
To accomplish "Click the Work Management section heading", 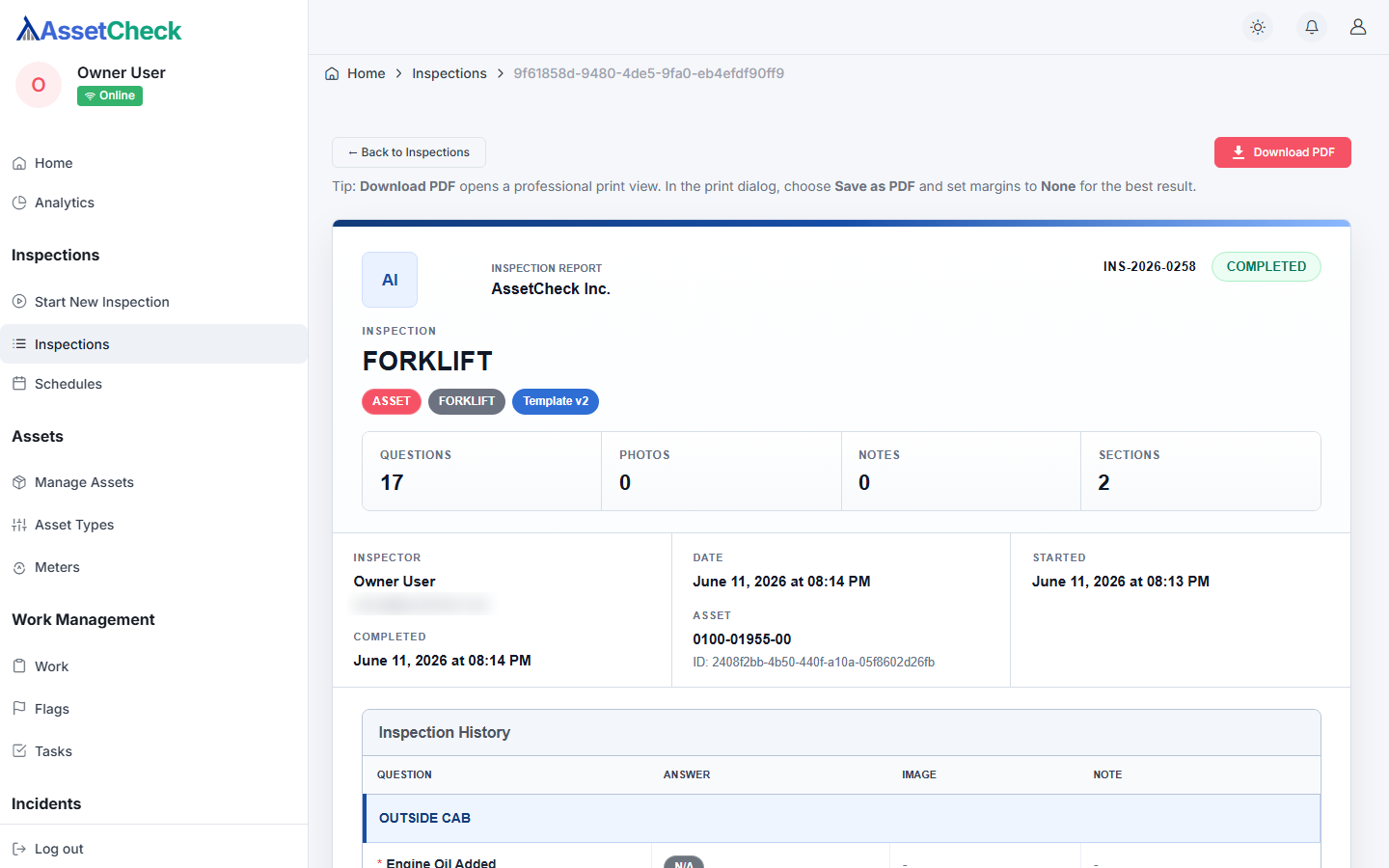I will click(x=83, y=619).
